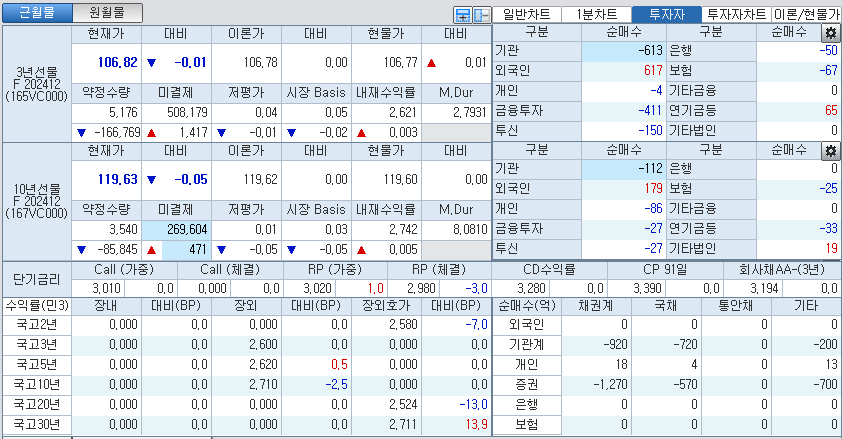Select the 국고10년 row label

37,384
